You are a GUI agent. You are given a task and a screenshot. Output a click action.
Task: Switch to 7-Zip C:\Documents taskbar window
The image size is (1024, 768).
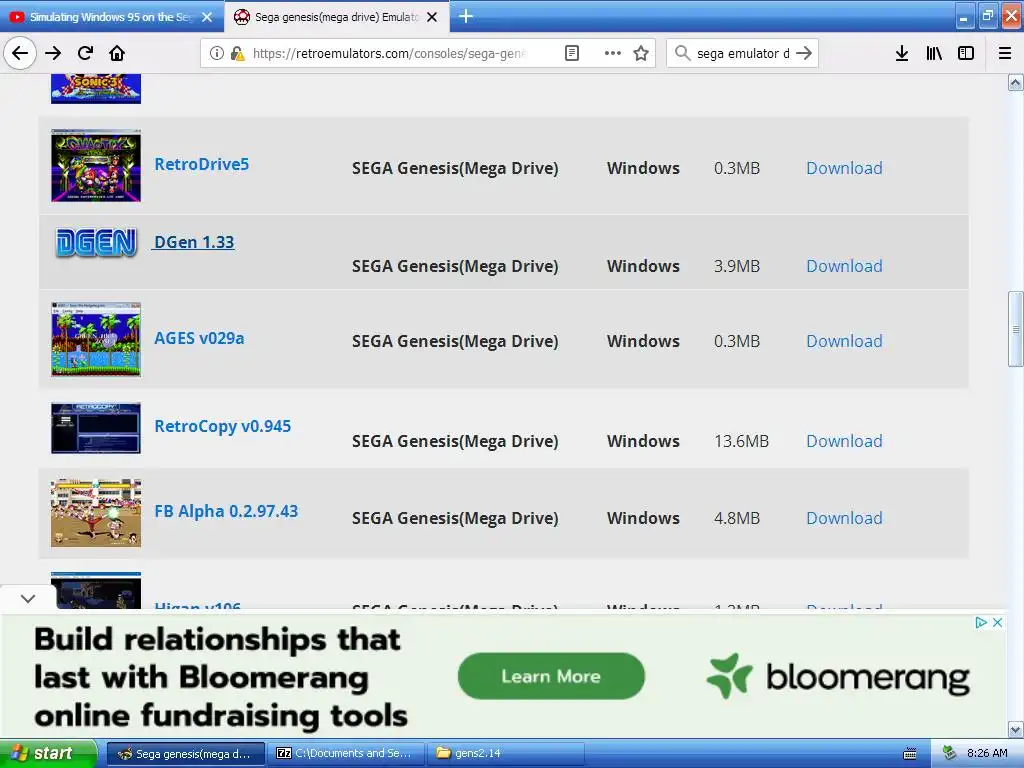click(x=345, y=754)
